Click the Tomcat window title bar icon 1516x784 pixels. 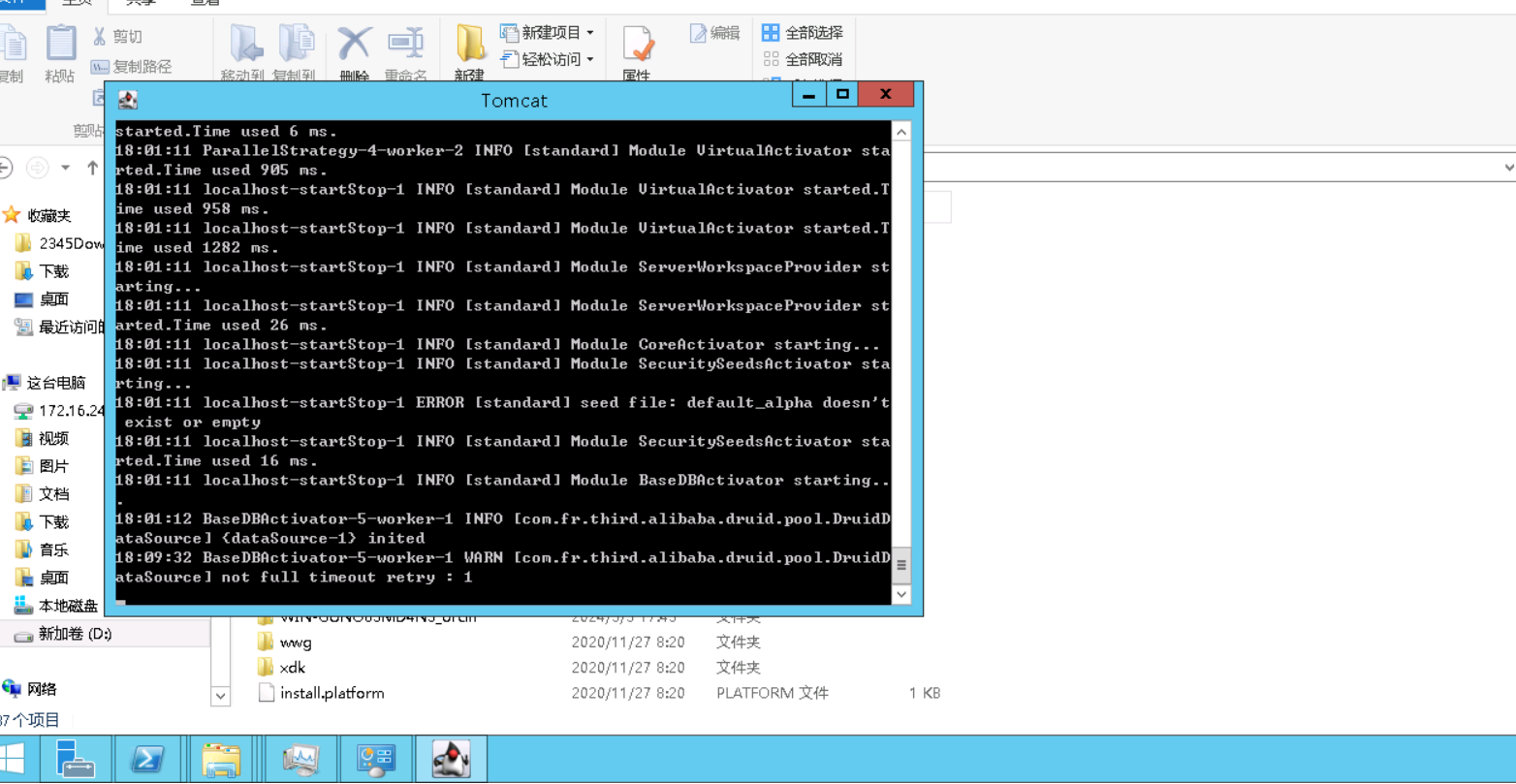[127, 100]
